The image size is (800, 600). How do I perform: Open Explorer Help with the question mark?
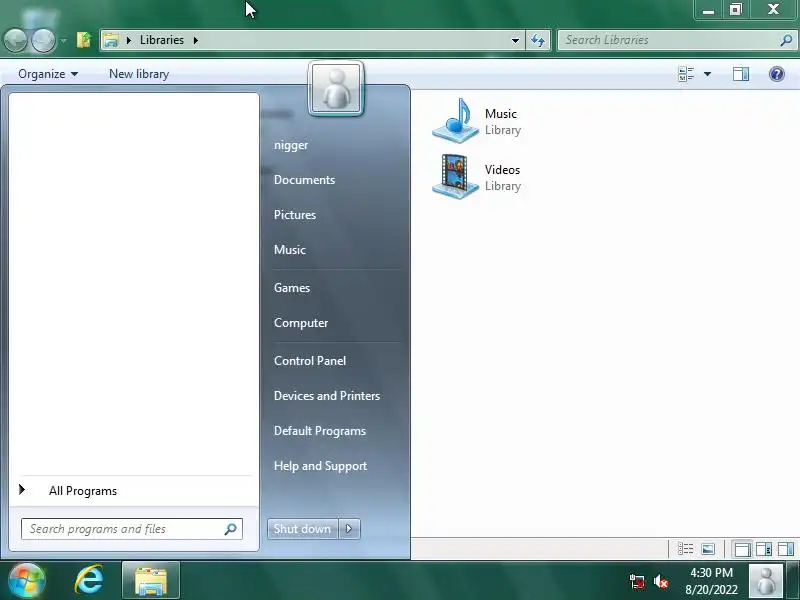click(x=777, y=74)
